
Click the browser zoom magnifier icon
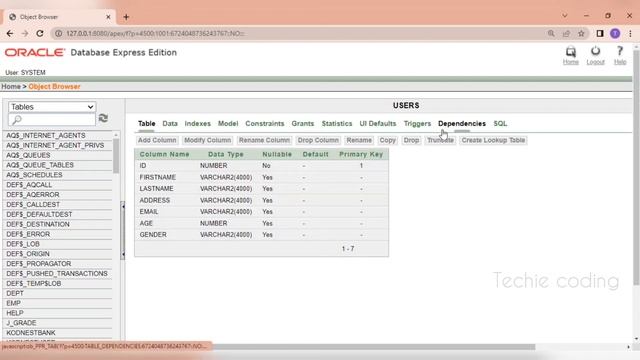551,33
